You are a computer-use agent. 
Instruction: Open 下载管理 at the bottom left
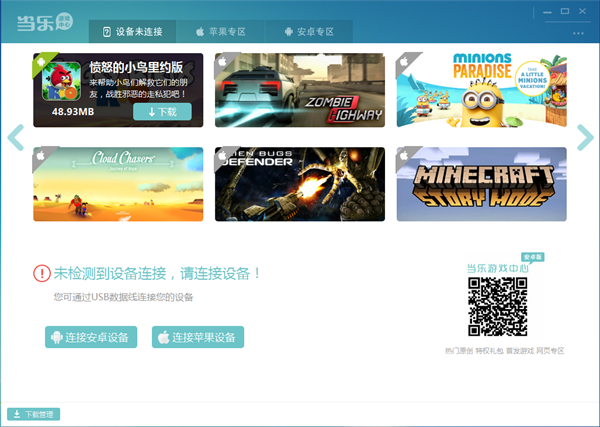pyautogui.click(x=34, y=414)
